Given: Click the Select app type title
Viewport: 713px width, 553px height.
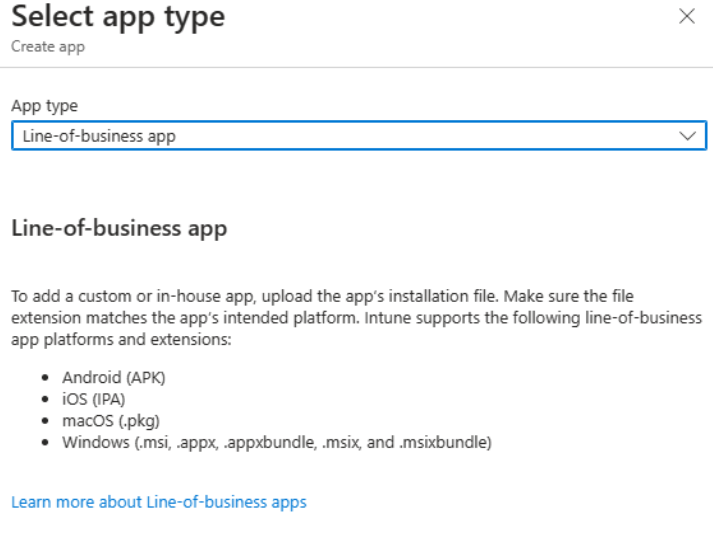Looking at the screenshot, I should coord(118,17).
